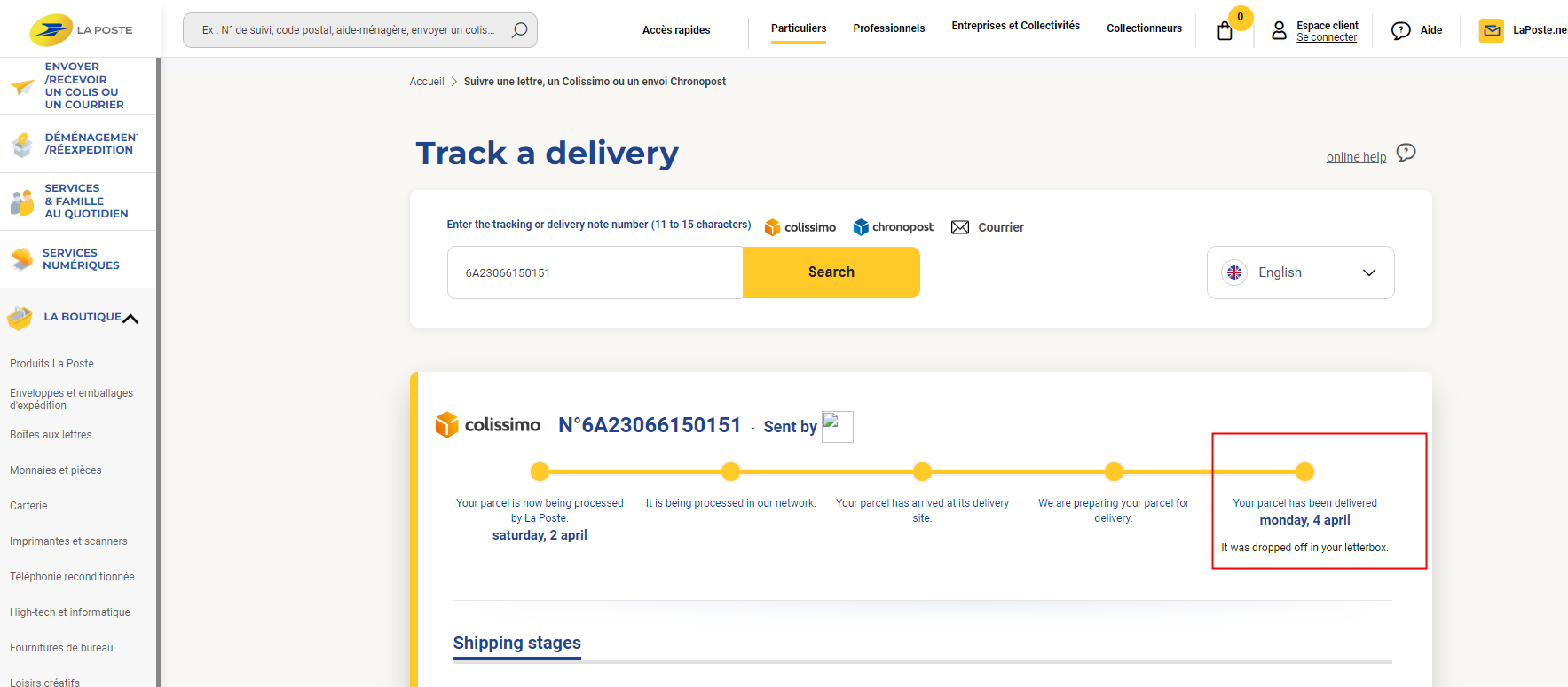Click the magnifier icon in search bar

520,30
